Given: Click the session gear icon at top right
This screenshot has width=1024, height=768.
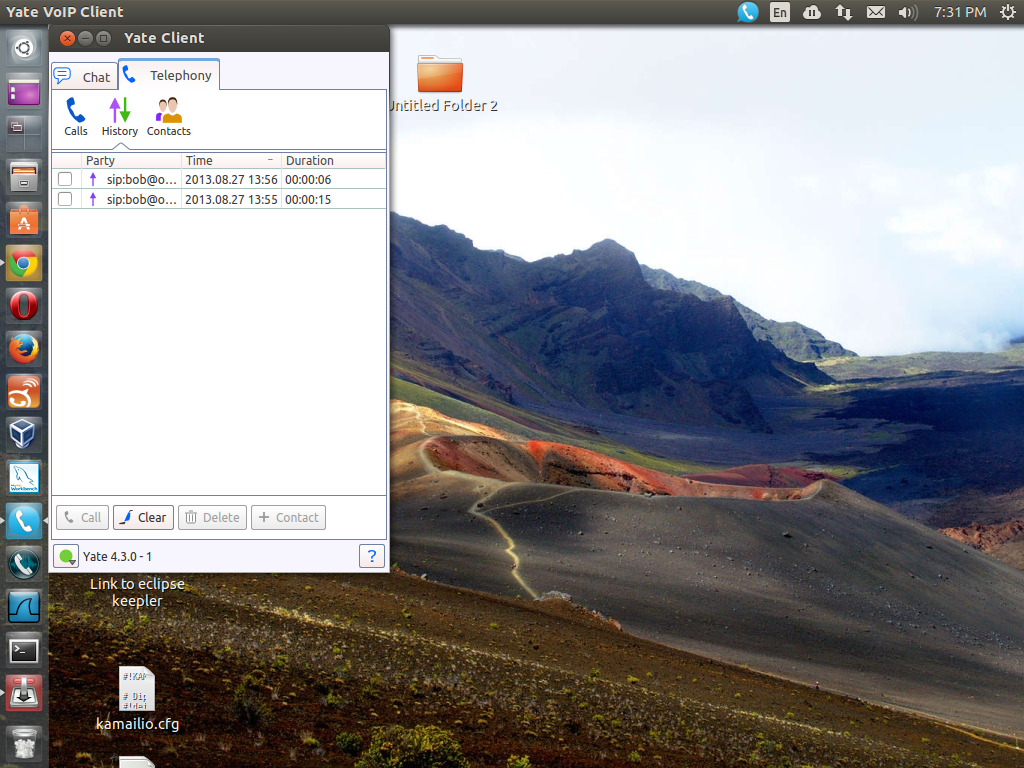Looking at the screenshot, I should tap(1008, 12).
